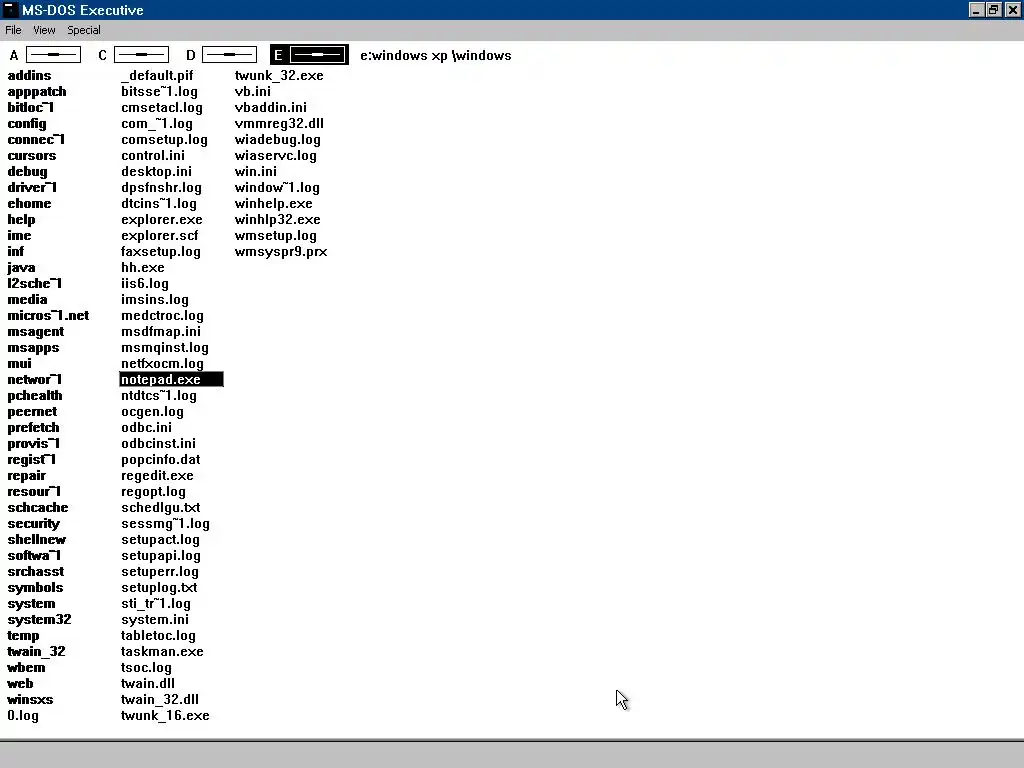The height and width of the screenshot is (768, 1024).
Task: Restore the MS-DOS Executive window
Action: 993,10
